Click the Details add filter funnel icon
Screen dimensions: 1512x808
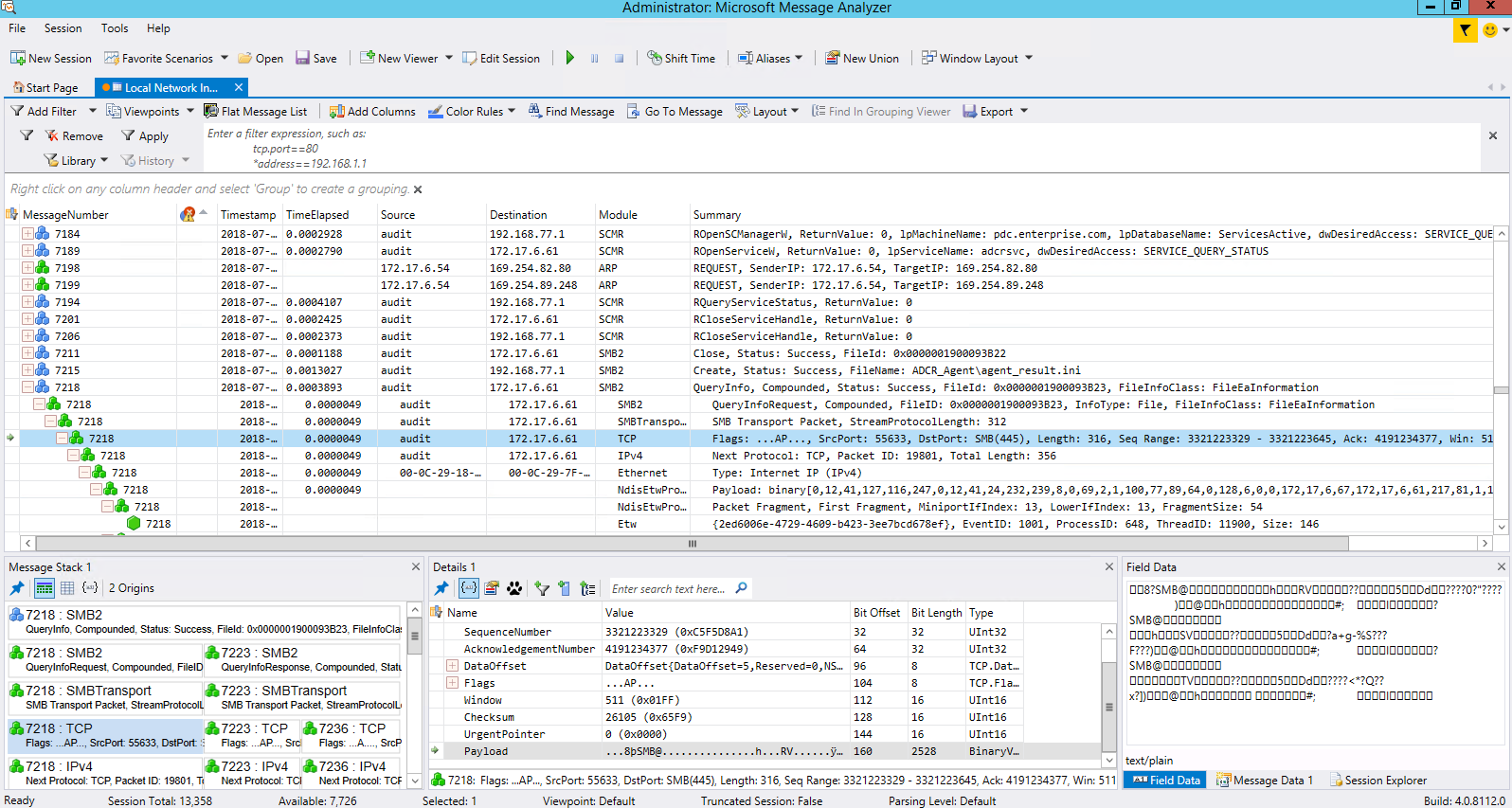[x=542, y=588]
